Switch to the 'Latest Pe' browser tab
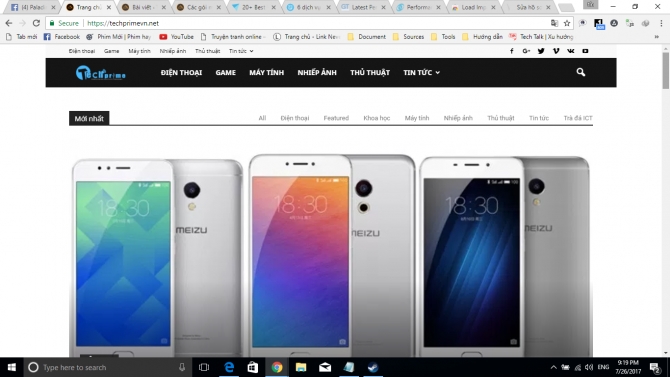Viewport: 670px width, 377px height. [x=364, y=7]
